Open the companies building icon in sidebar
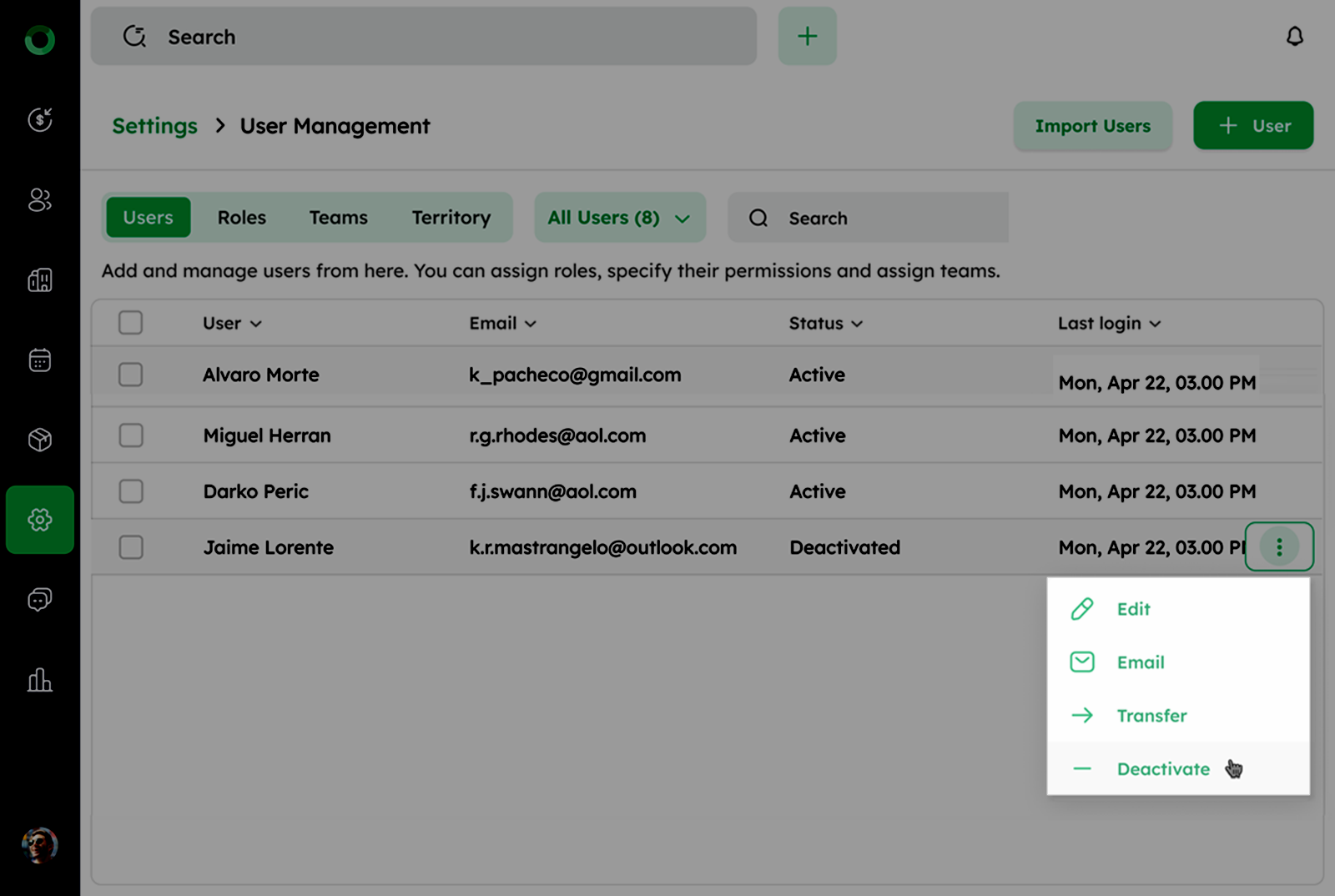The height and width of the screenshot is (896, 1335). 40,280
